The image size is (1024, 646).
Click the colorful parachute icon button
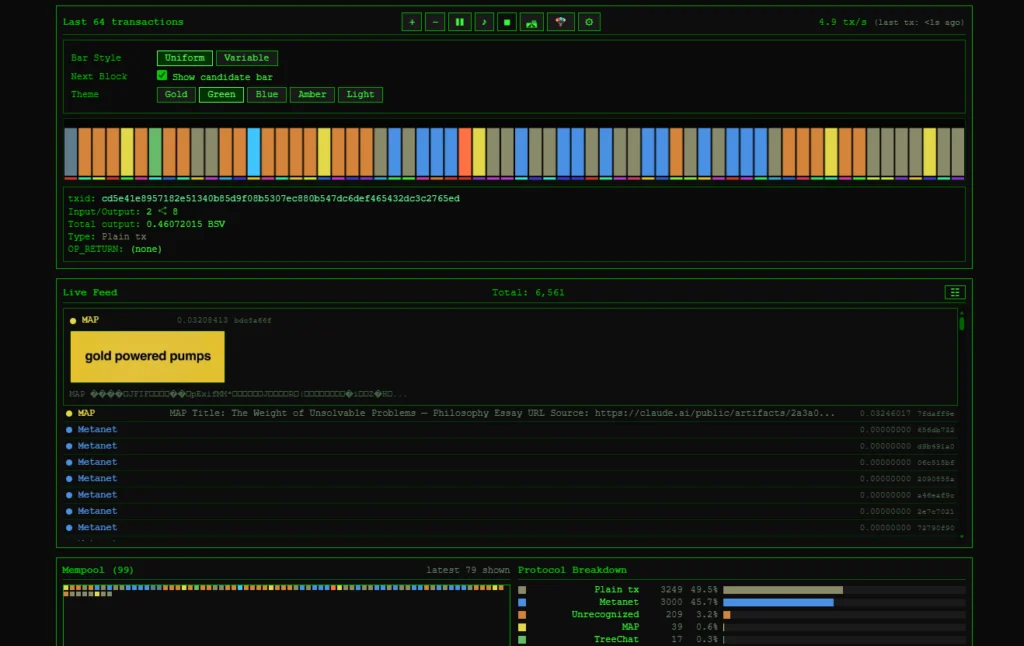(560, 22)
